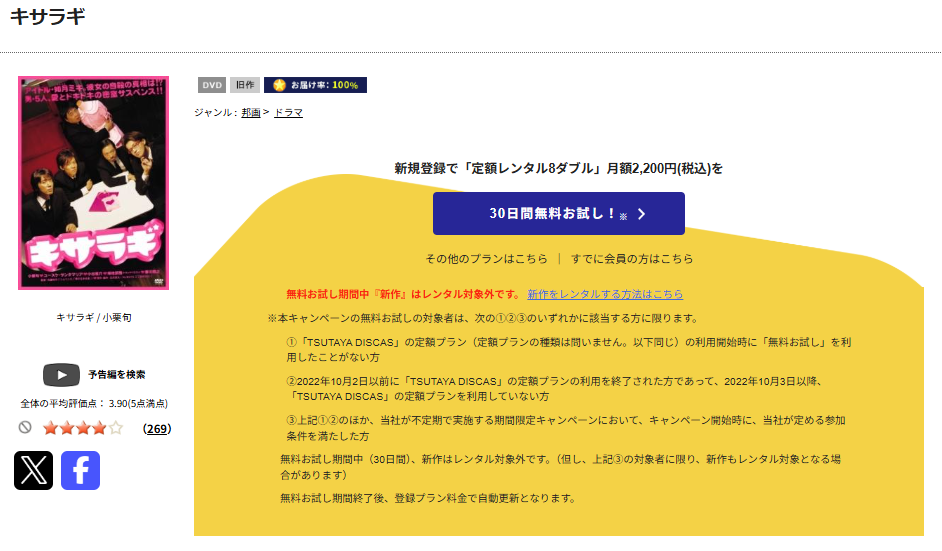Viewport: 942px width, 551px height.
Task: Start the 30日間無料お試し trial button
Action: 559,214
